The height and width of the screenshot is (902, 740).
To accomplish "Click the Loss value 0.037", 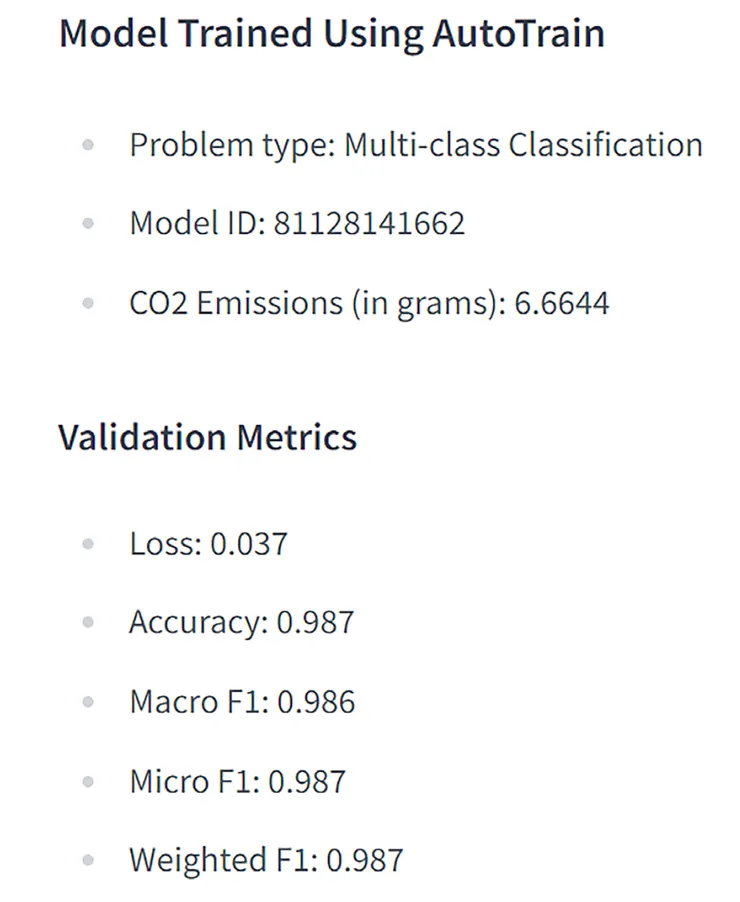I will point(248,544).
